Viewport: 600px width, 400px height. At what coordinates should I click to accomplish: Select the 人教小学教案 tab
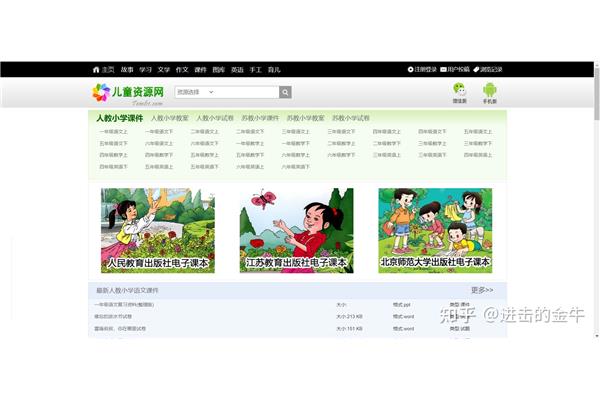point(170,118)
